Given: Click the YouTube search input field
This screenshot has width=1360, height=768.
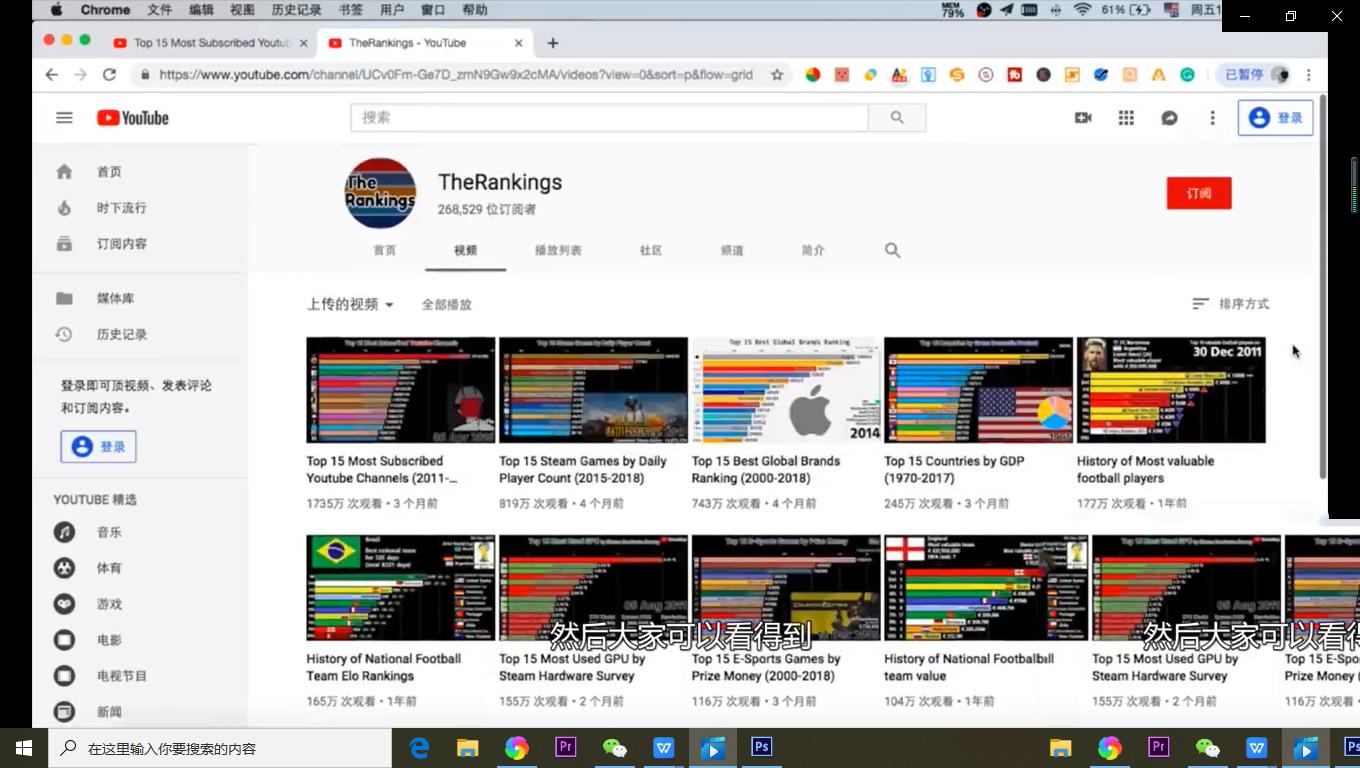Looking at the screenshot, I should pos(609,118).
